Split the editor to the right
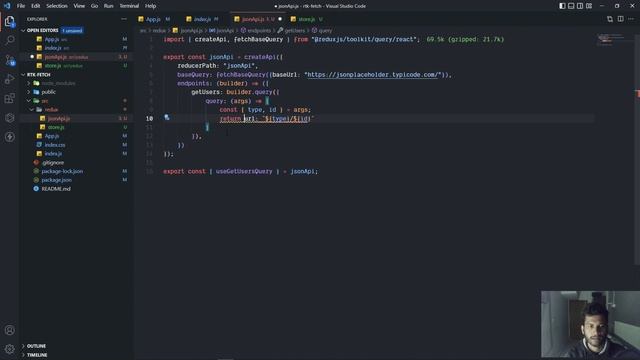This screenshot has height=360, width=640. (x=620, y=19)
